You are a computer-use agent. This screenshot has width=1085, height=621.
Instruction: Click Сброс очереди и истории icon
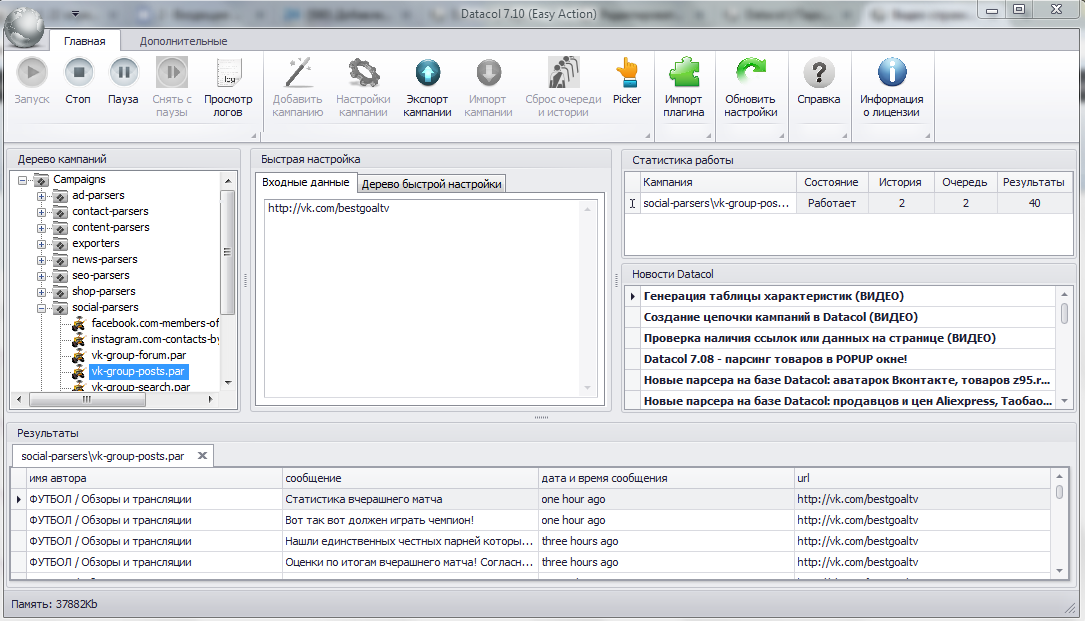(x=563, y=73)
